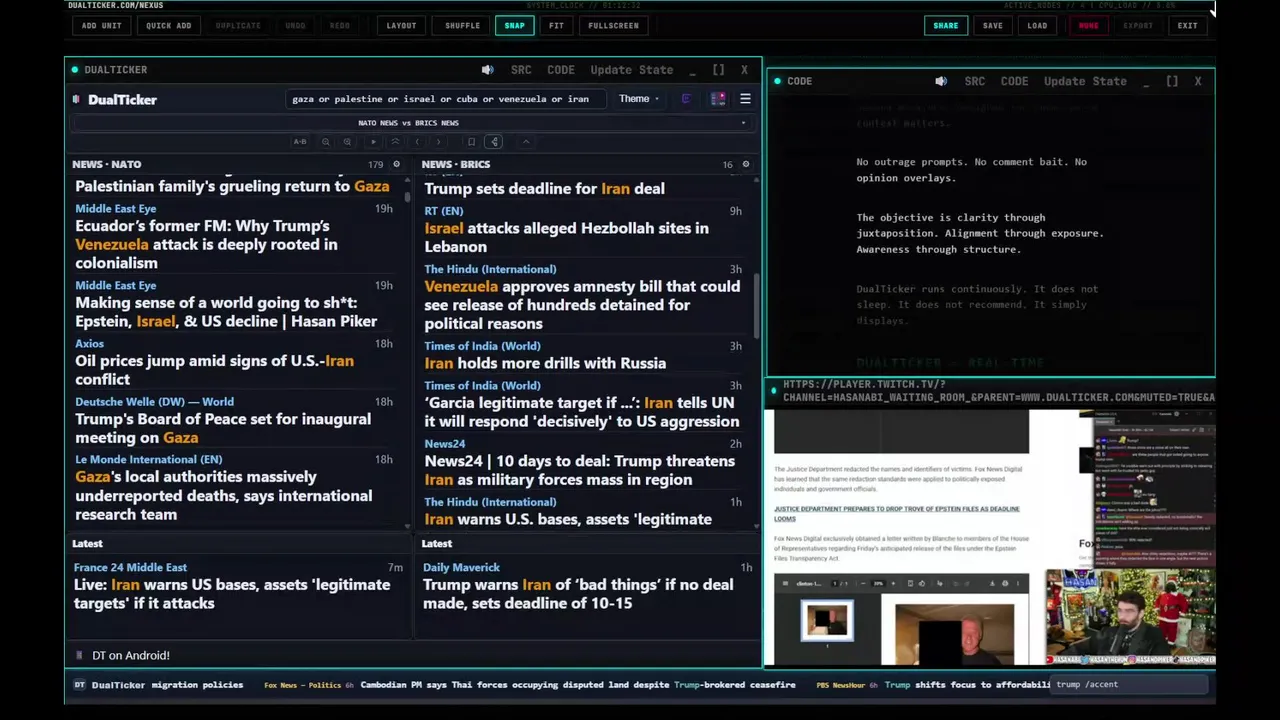
Task: Click Middle East Eye source above Ecuador headline
Action: tap(116, 209)
